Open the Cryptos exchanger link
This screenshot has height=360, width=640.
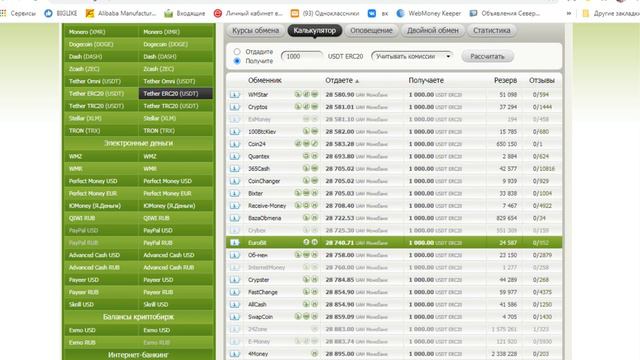pyautogui.click(x=258, y=107)
